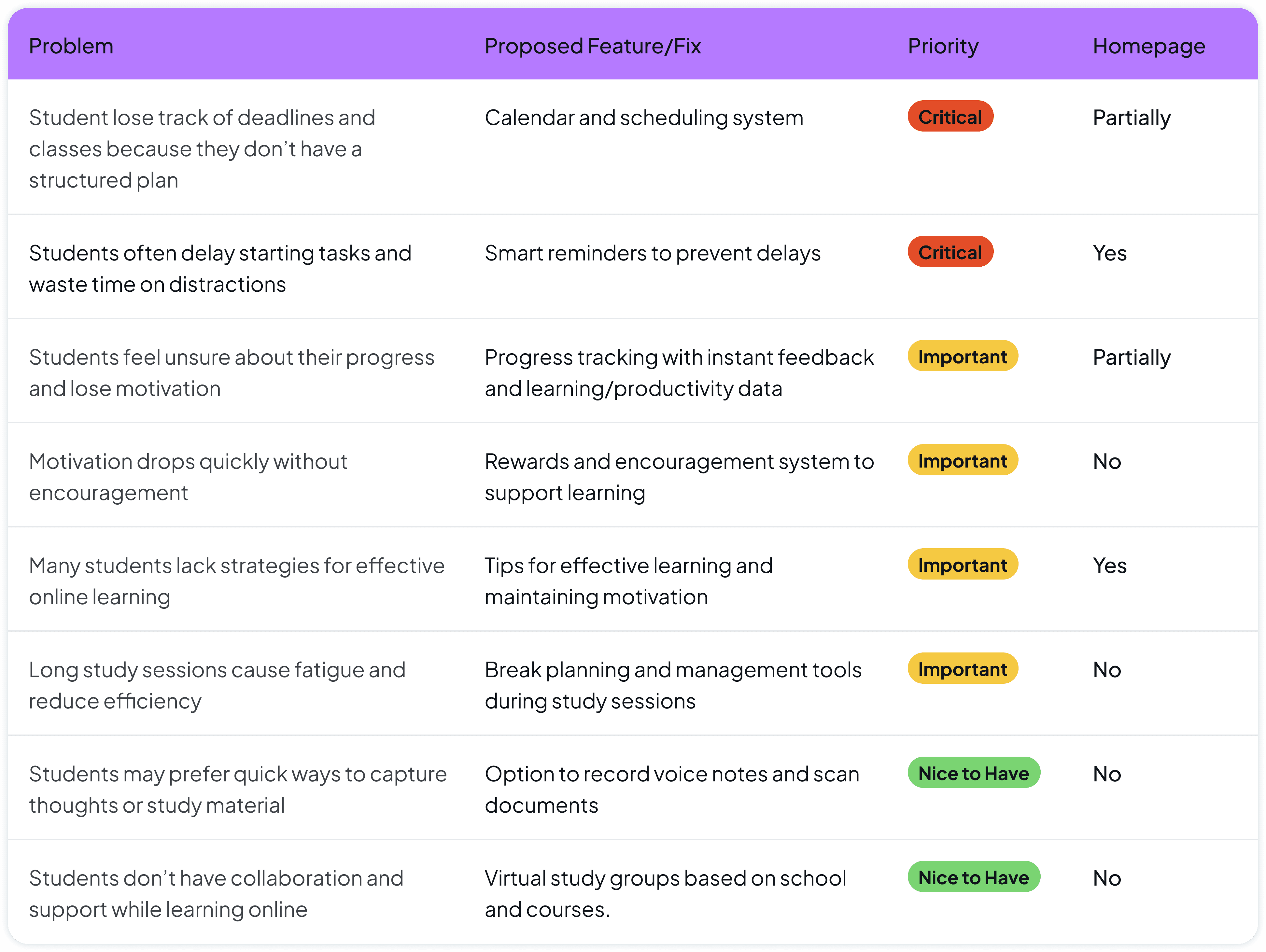Select the Smart reminders to prevent delays text
Screen dimensions: 1266x952
pos(653,253)
